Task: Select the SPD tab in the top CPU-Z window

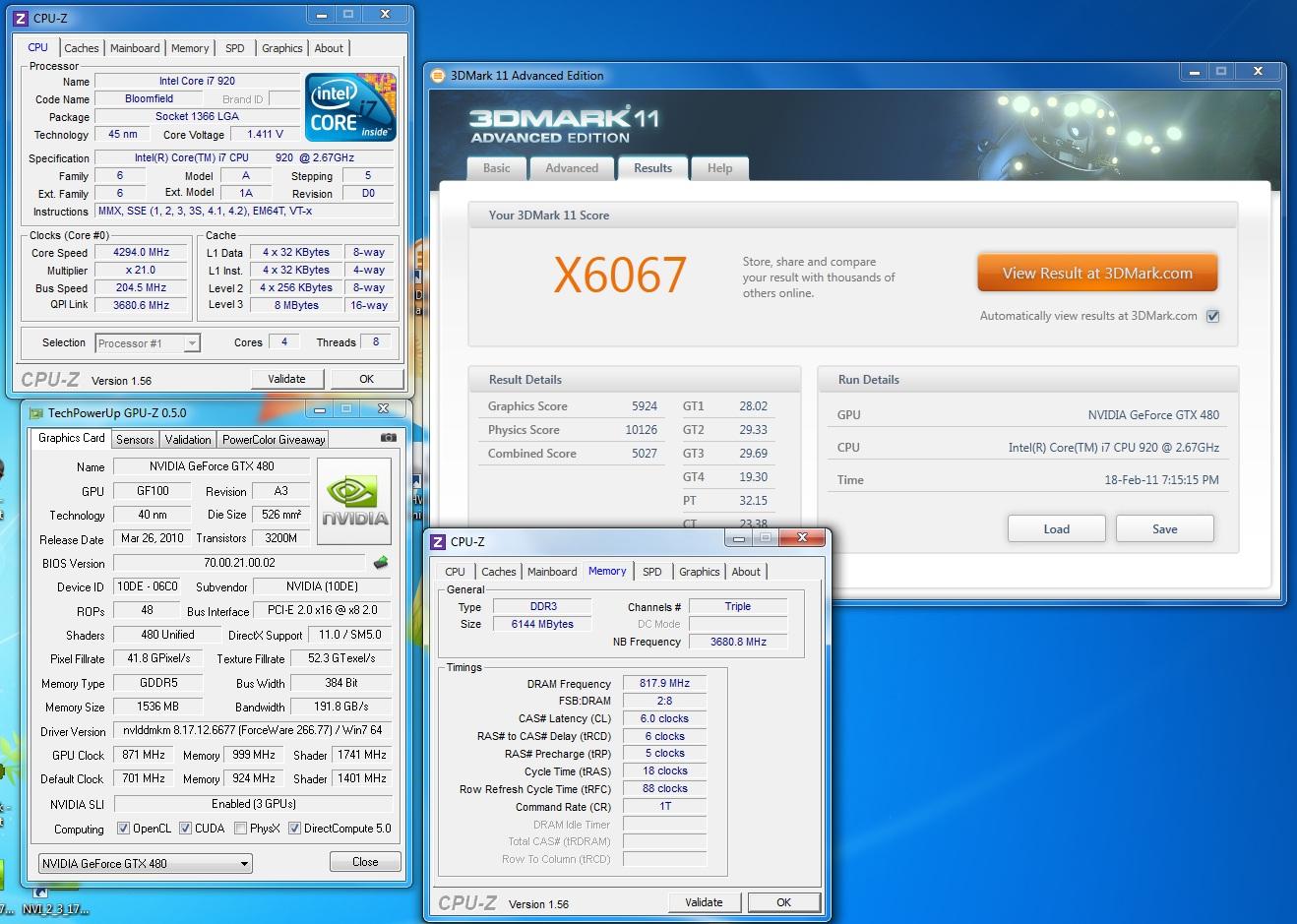Action: pyautogui.click(x=235, y=48)
